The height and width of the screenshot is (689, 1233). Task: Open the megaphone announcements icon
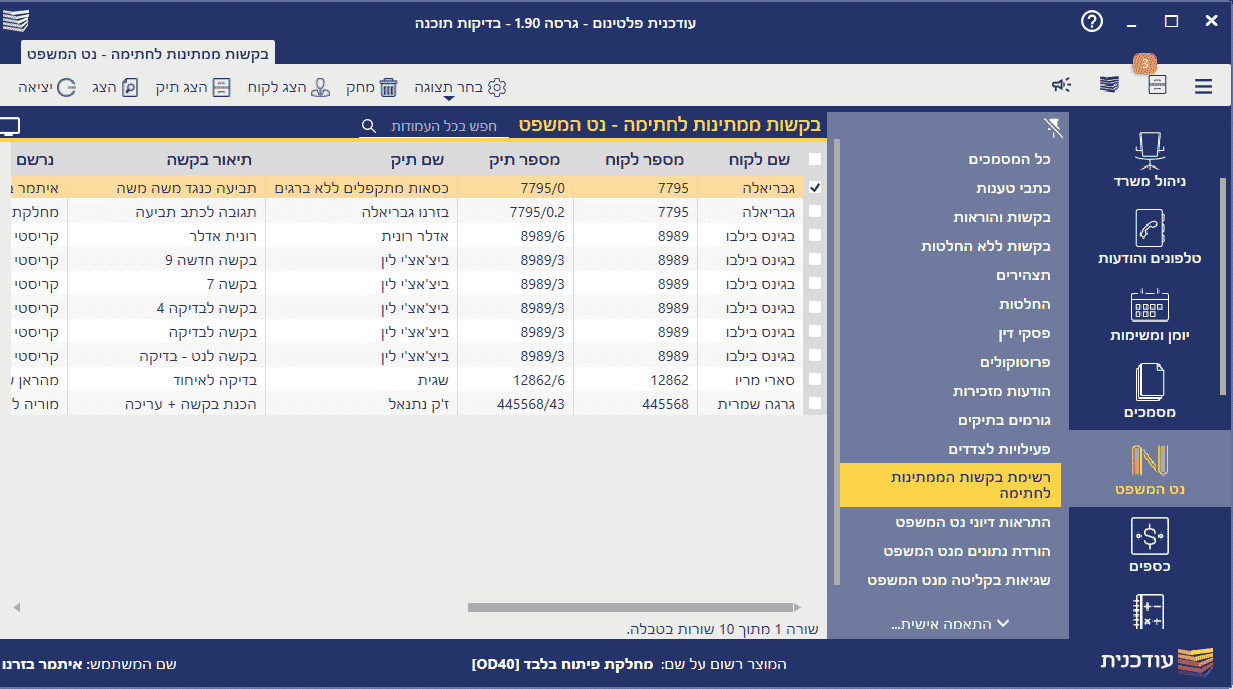(1061, 86)
